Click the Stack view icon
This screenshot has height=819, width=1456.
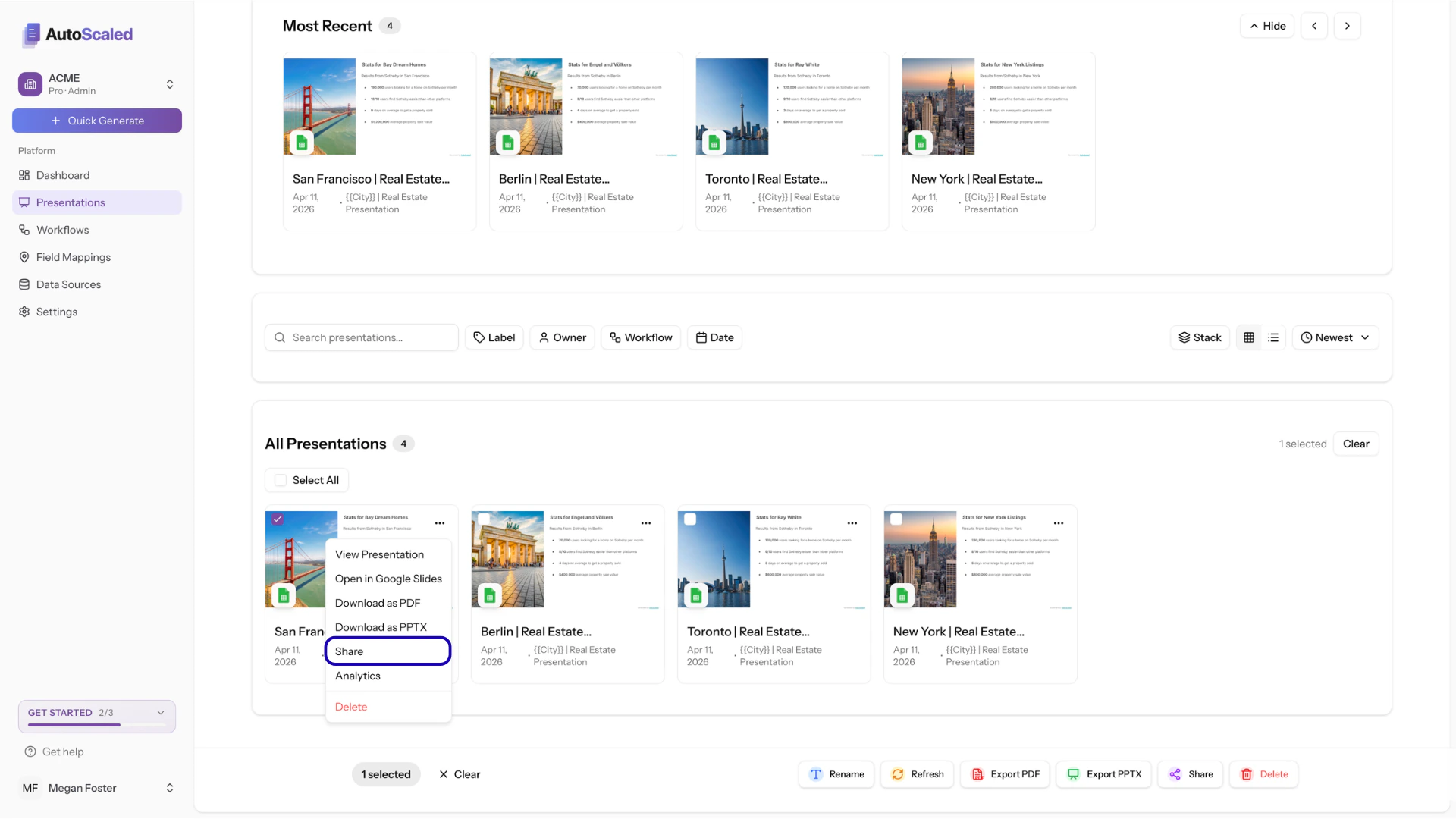pos(1200,337)
